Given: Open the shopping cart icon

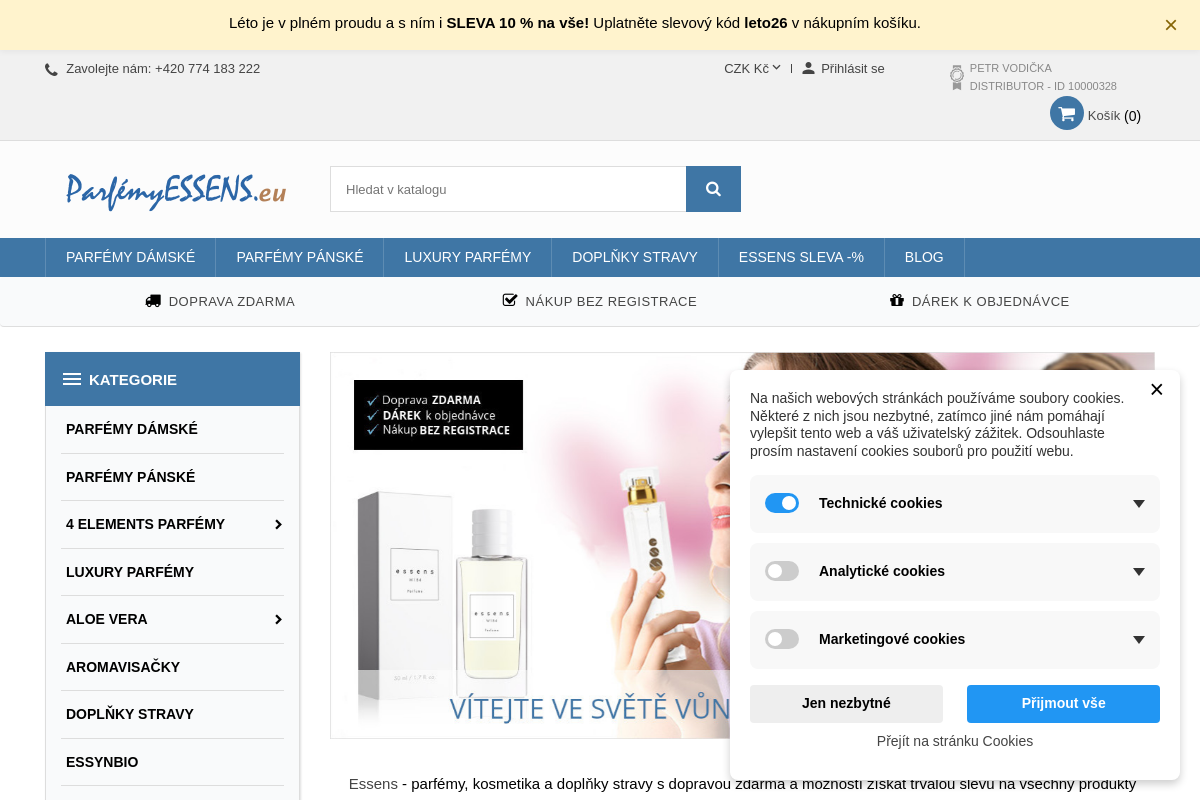Looking at the screenshot, I should (x=1067, y=113).
